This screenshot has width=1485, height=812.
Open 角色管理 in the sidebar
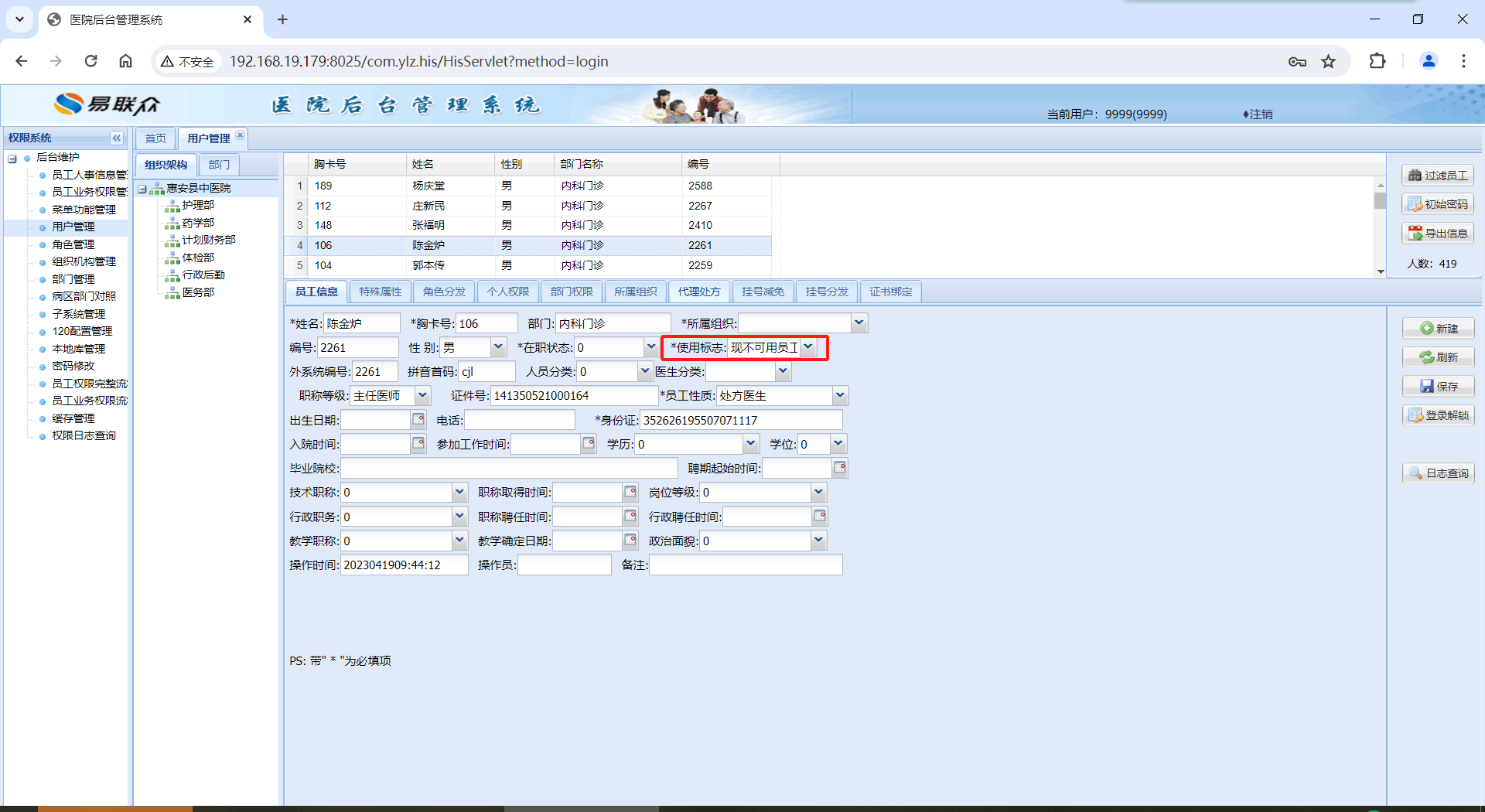coord(73,244)
